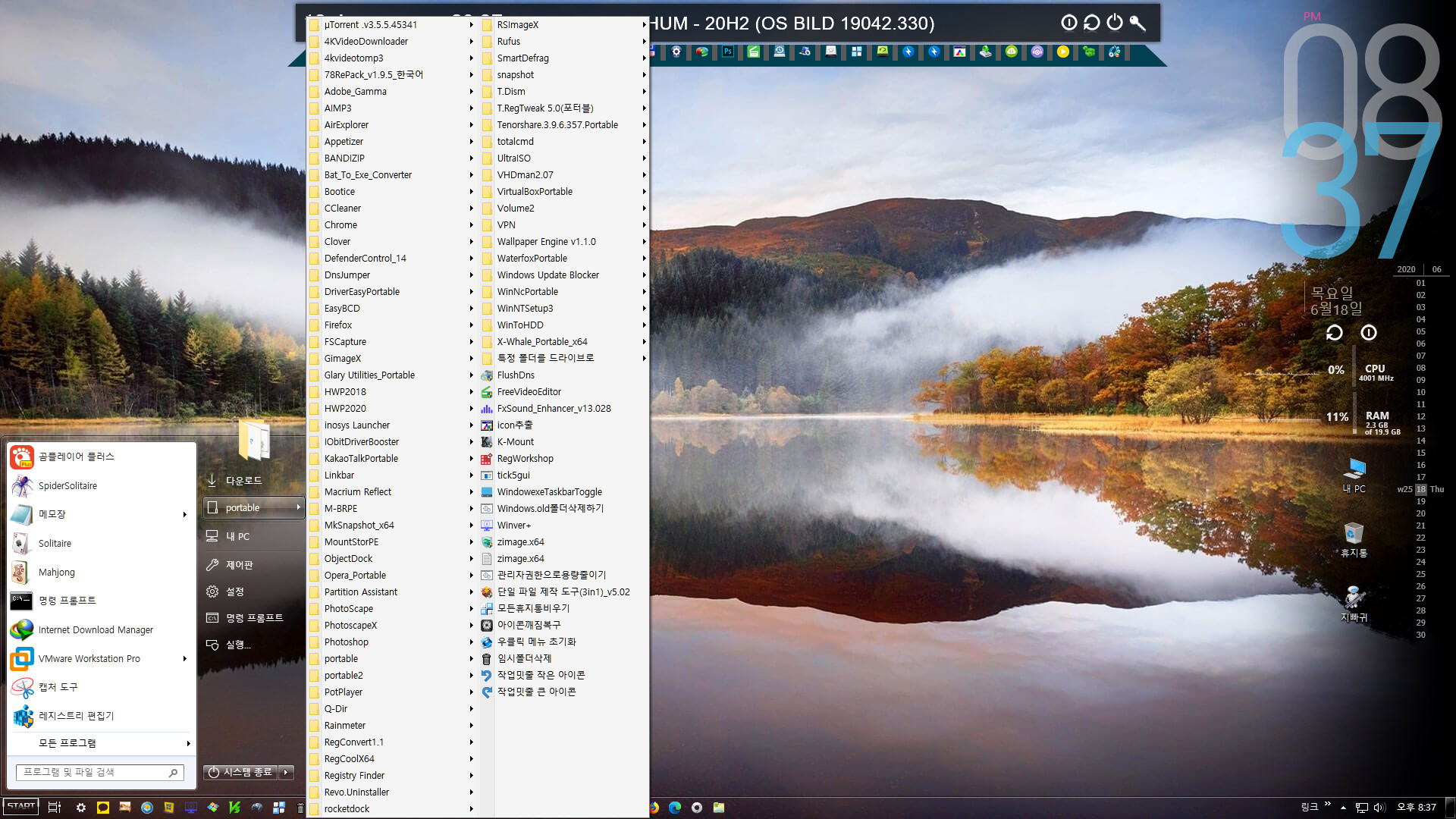1456x819 pixels.
Task: Show hidden tray icons chevron
Action: [1343, 808]
